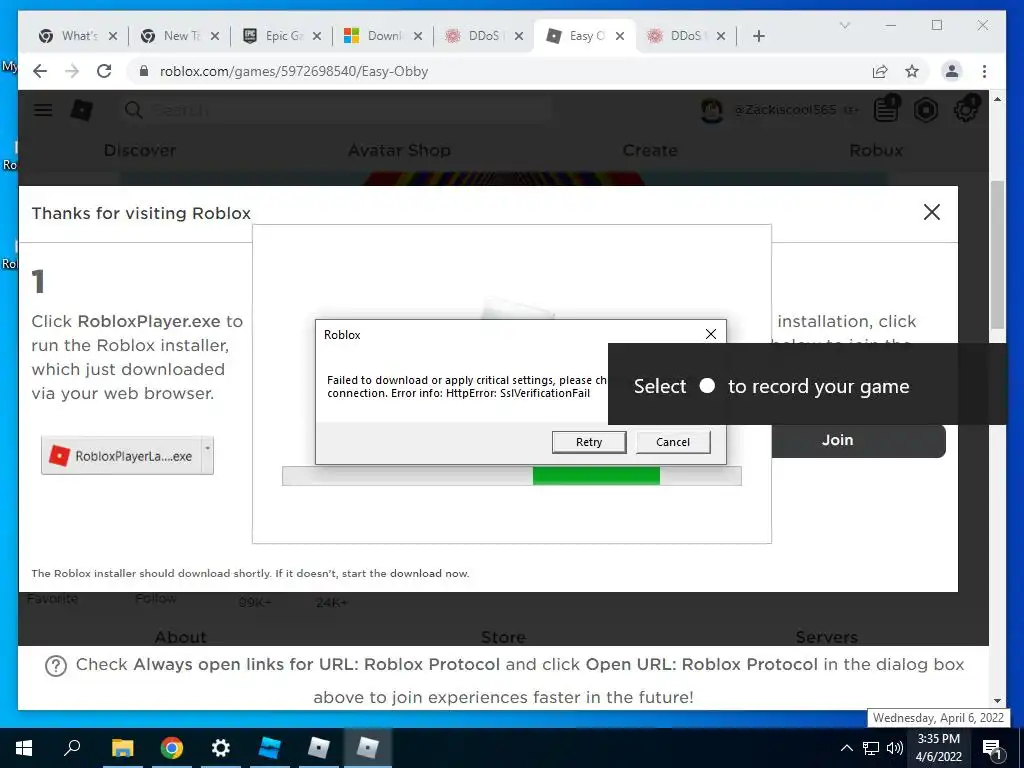Open the RobloxPlayerLauncher.exe download item
This screenshot has width=1024, height=768.
122,456
